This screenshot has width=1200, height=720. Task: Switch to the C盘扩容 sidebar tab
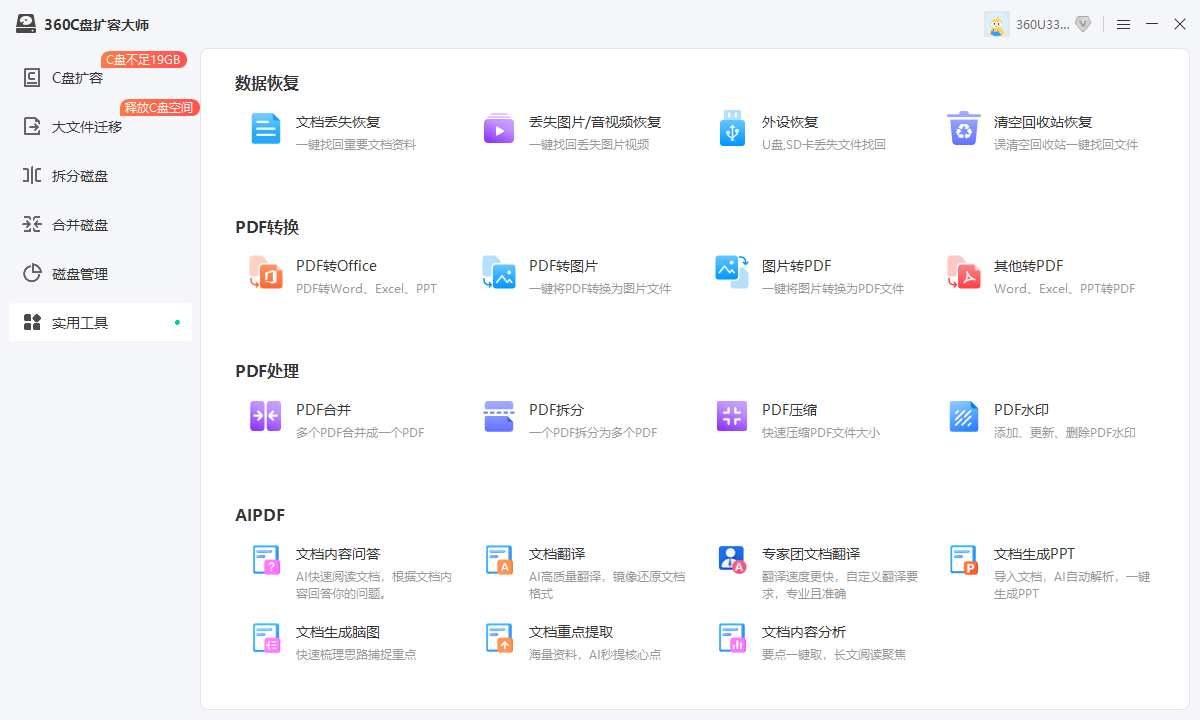click(x=100, y=77)
